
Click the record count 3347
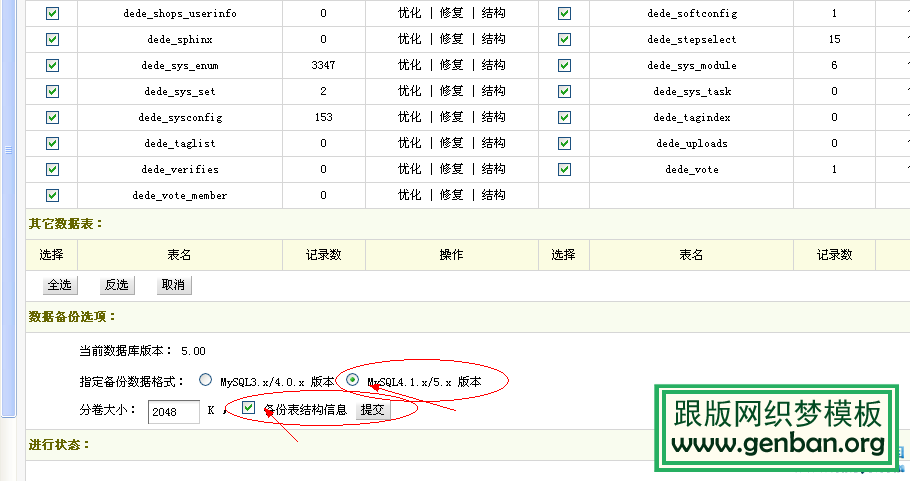(323, 65)
